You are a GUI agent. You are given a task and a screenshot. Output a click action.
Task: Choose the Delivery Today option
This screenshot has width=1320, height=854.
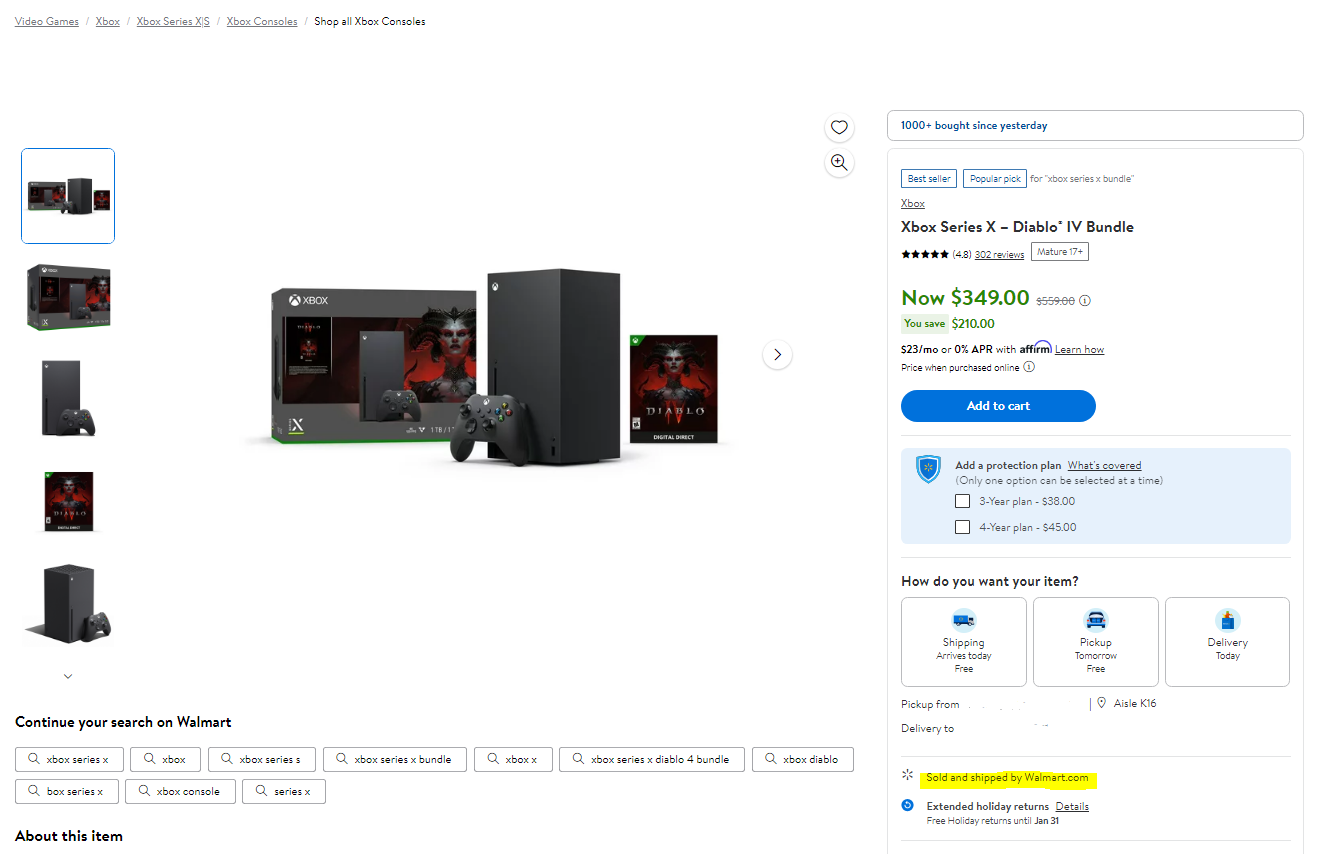(1227, 641)
